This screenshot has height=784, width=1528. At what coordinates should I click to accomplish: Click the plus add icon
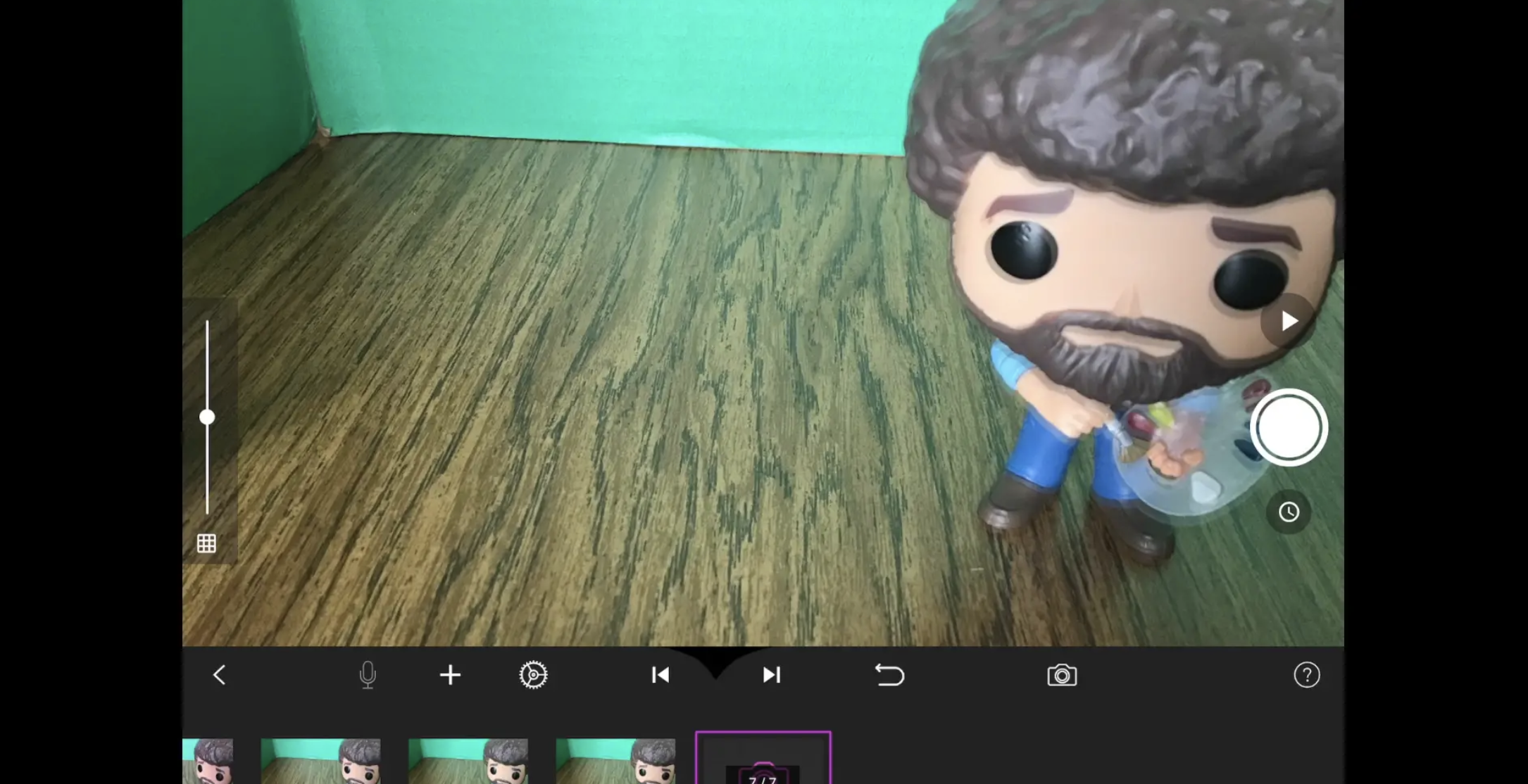(x=450, y=675)
